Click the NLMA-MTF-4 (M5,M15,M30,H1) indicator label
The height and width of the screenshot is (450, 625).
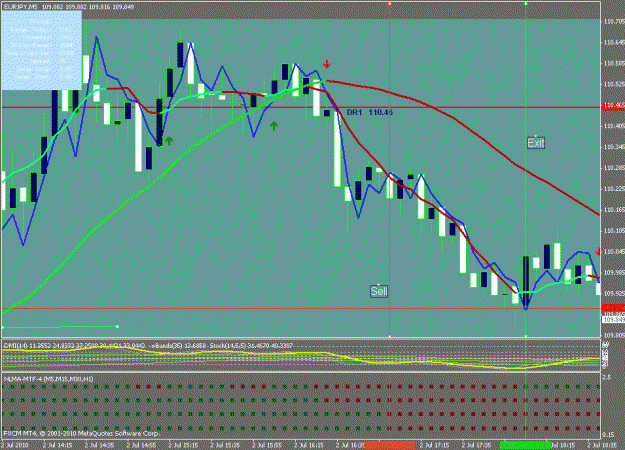pos(48,379)
